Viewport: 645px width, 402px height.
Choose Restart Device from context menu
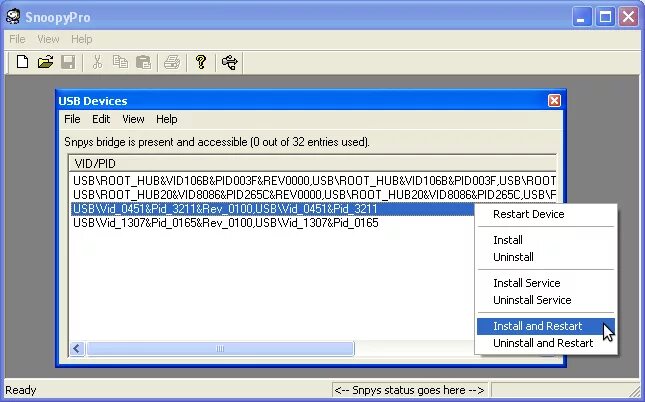(546, 214)
